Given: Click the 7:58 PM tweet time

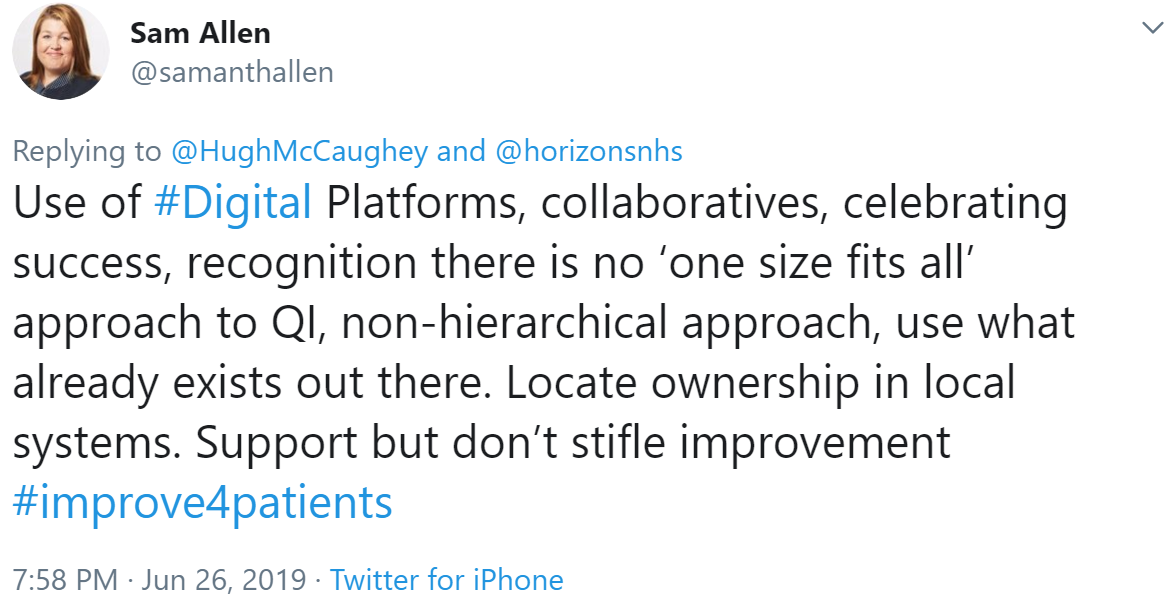Looking at the screenshot, I should click(x=66, y=580).
